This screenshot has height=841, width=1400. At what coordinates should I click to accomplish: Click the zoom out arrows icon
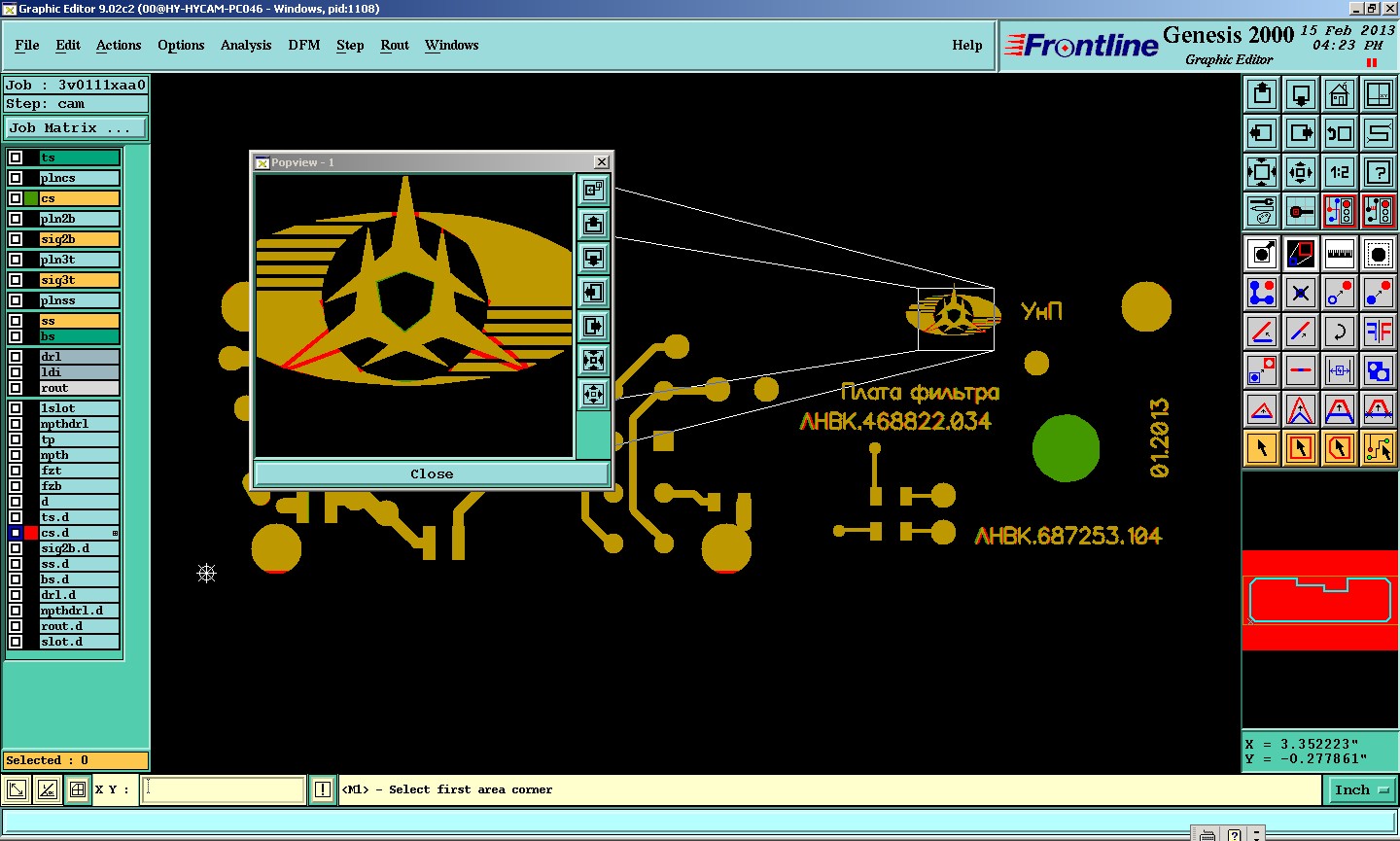[x=1301, y=172]
